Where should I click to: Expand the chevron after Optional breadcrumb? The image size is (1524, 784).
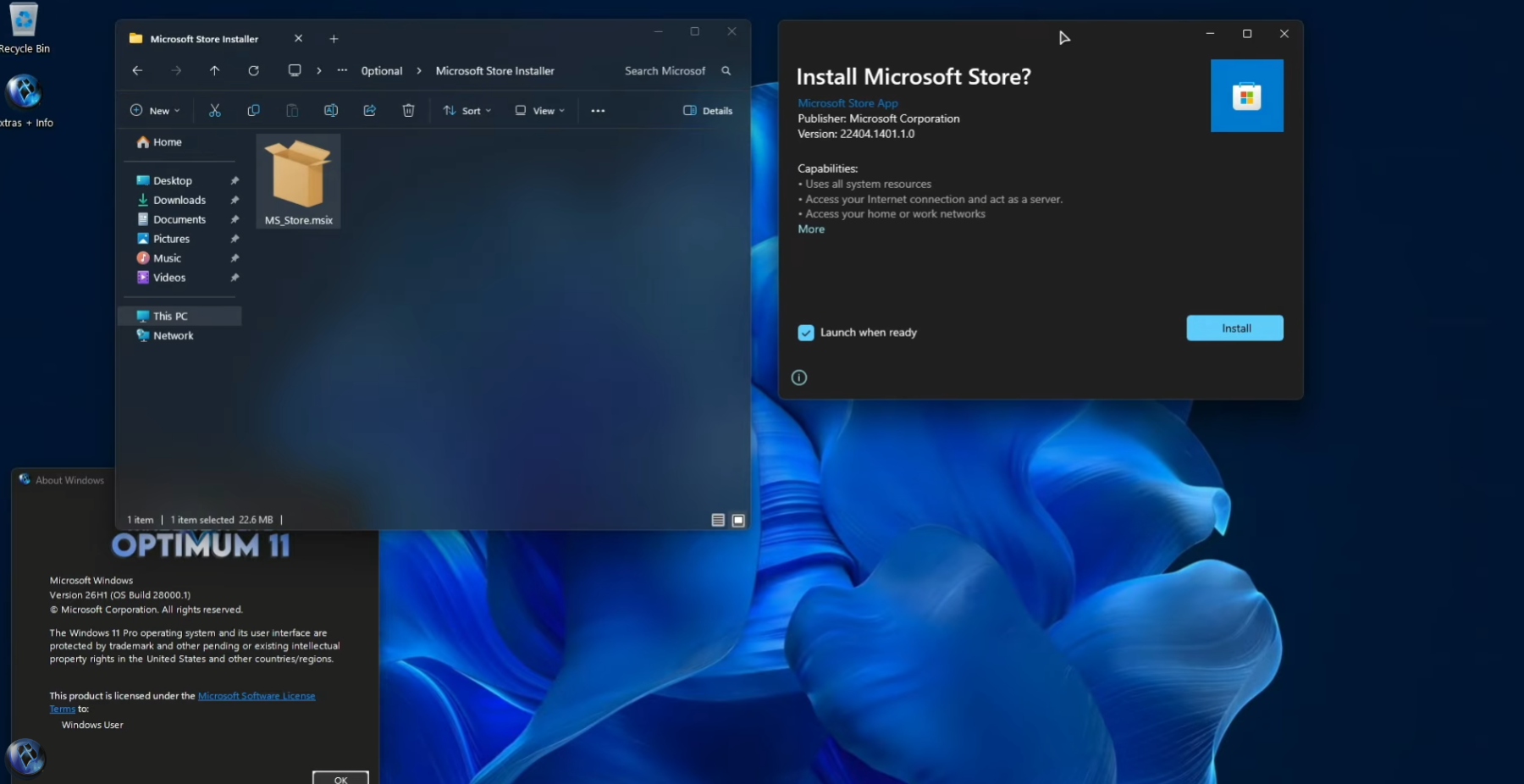point(419,71)
